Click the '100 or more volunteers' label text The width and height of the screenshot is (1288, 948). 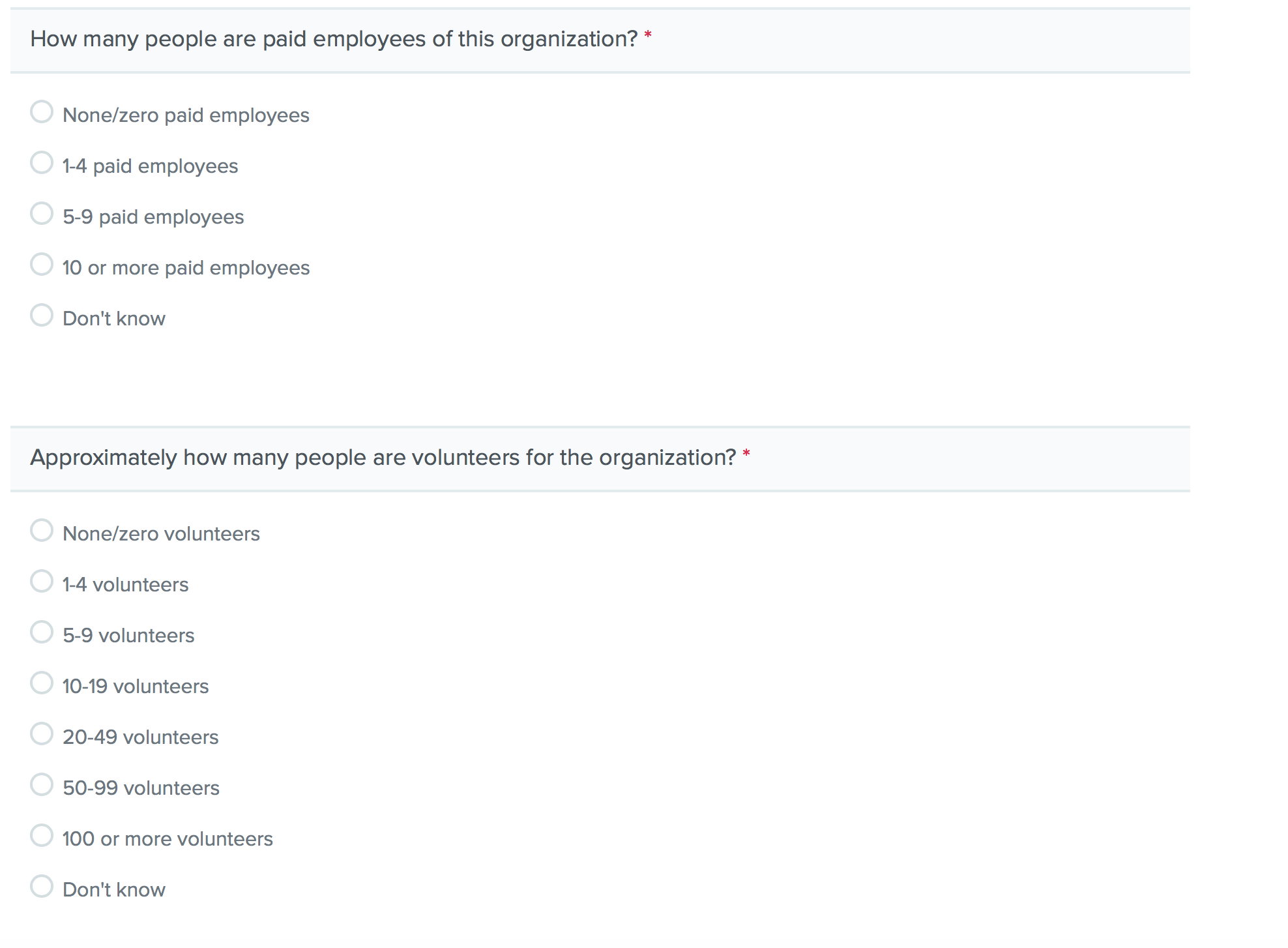[x=168, y=839]
